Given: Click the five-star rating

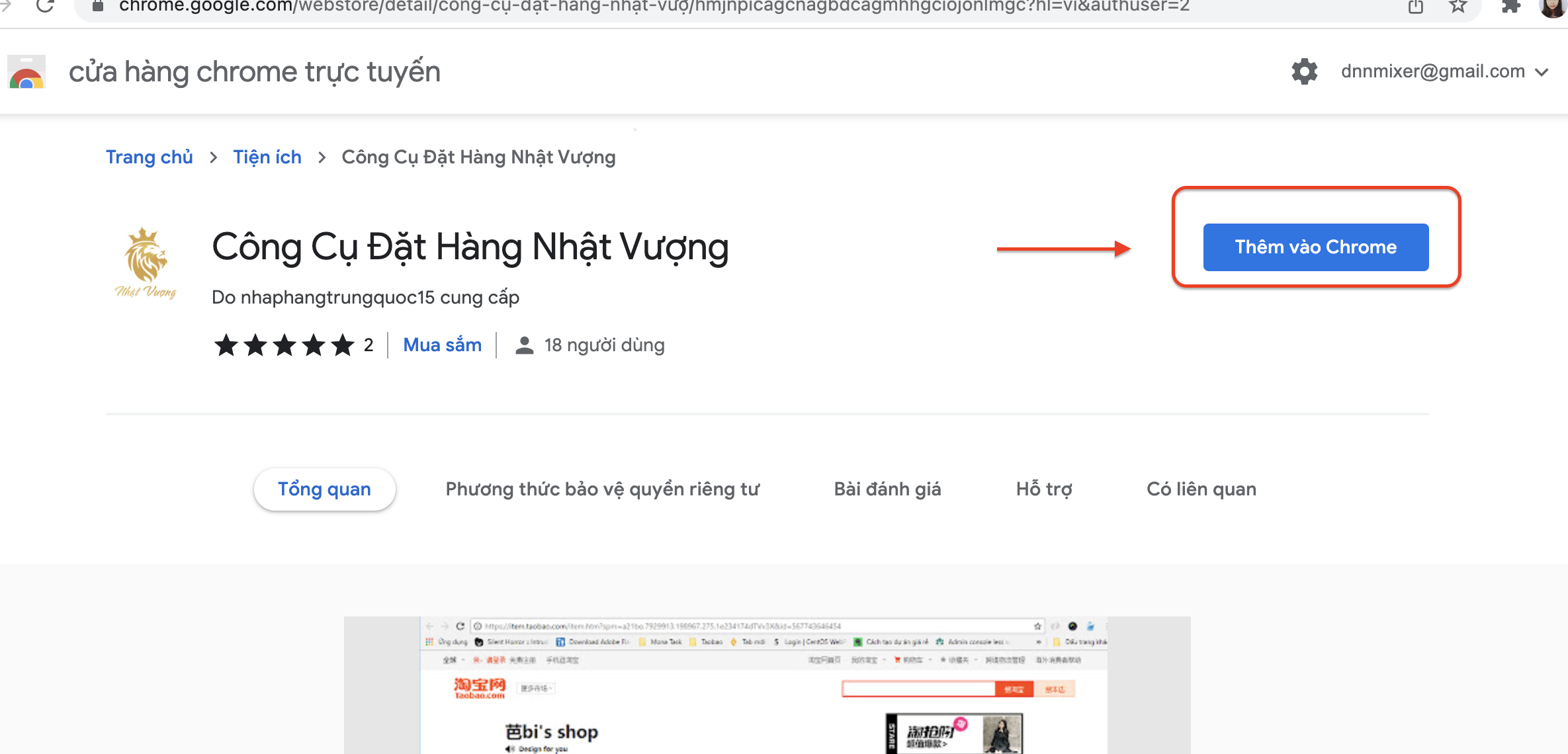Looking at the screenshot, I should pos(284,345).
